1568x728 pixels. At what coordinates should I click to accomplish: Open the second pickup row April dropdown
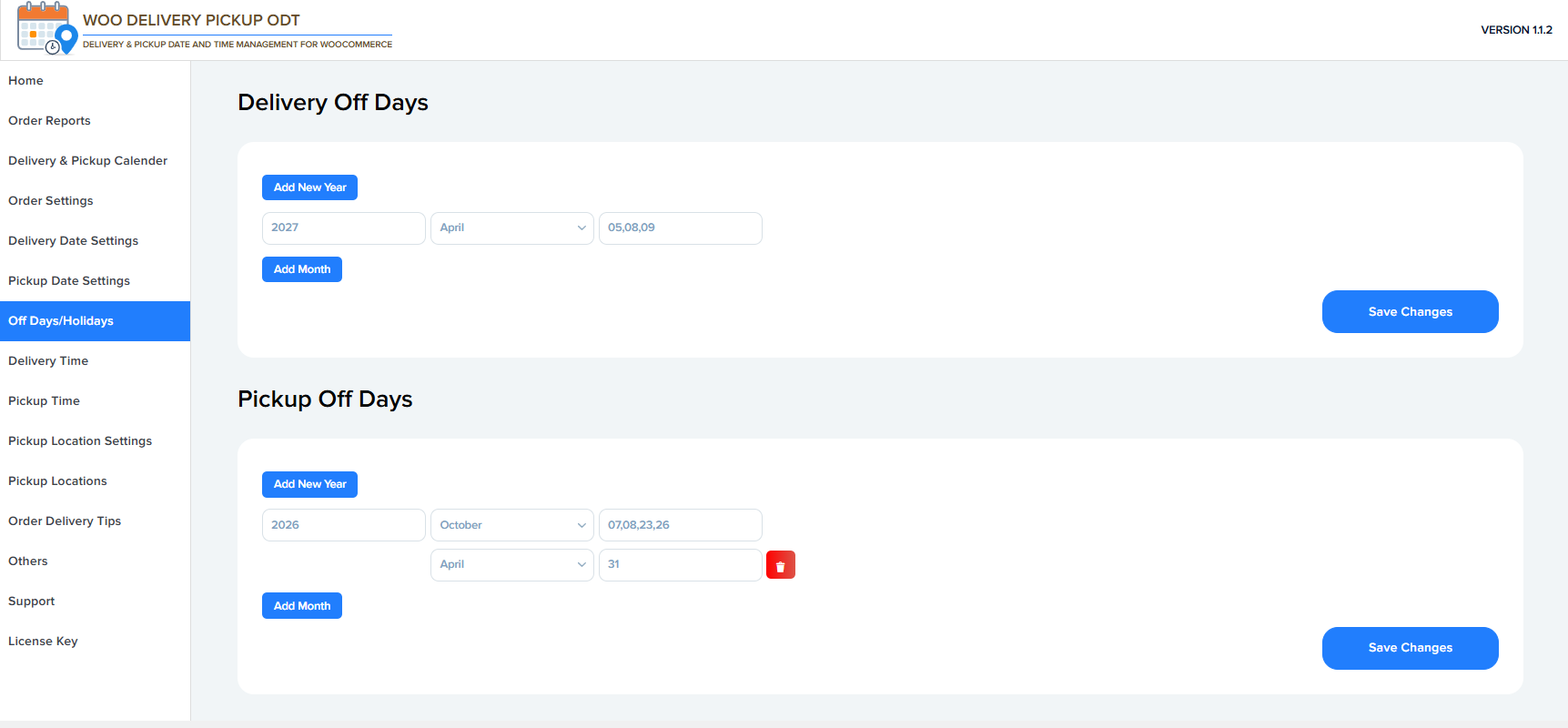click(x=511, y=565)
